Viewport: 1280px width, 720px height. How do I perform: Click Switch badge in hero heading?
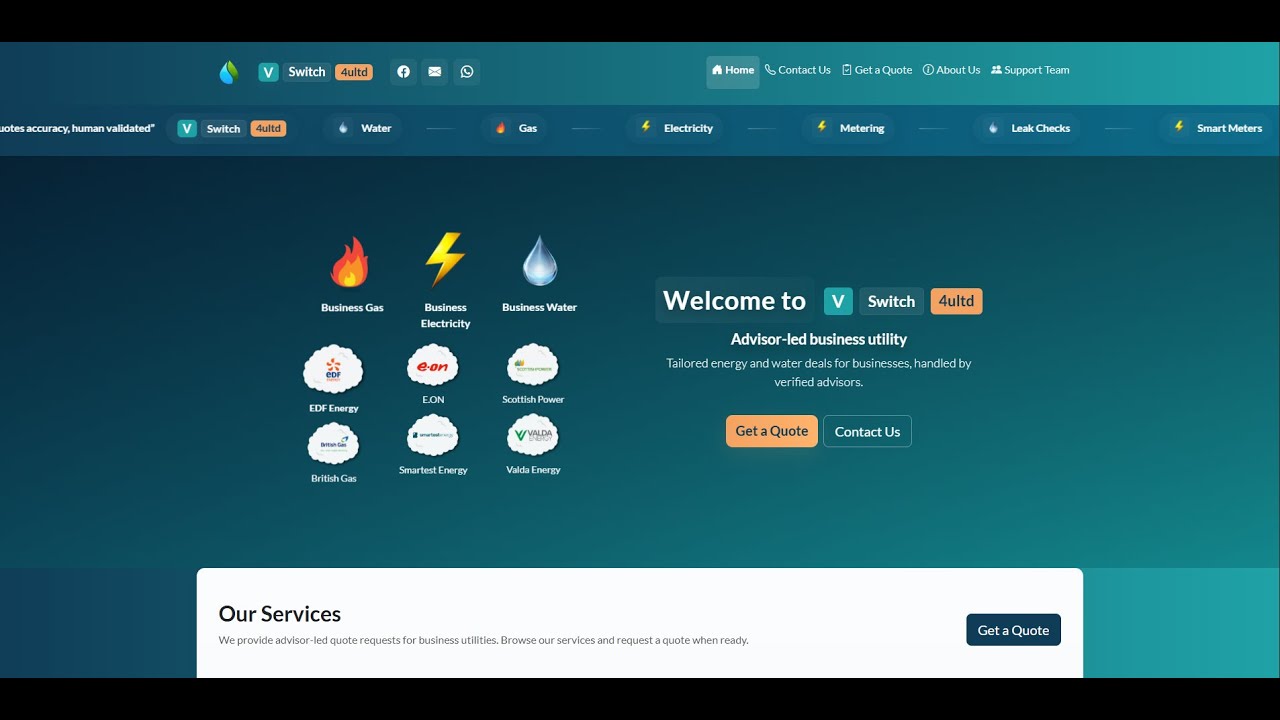tap(891, 301)
